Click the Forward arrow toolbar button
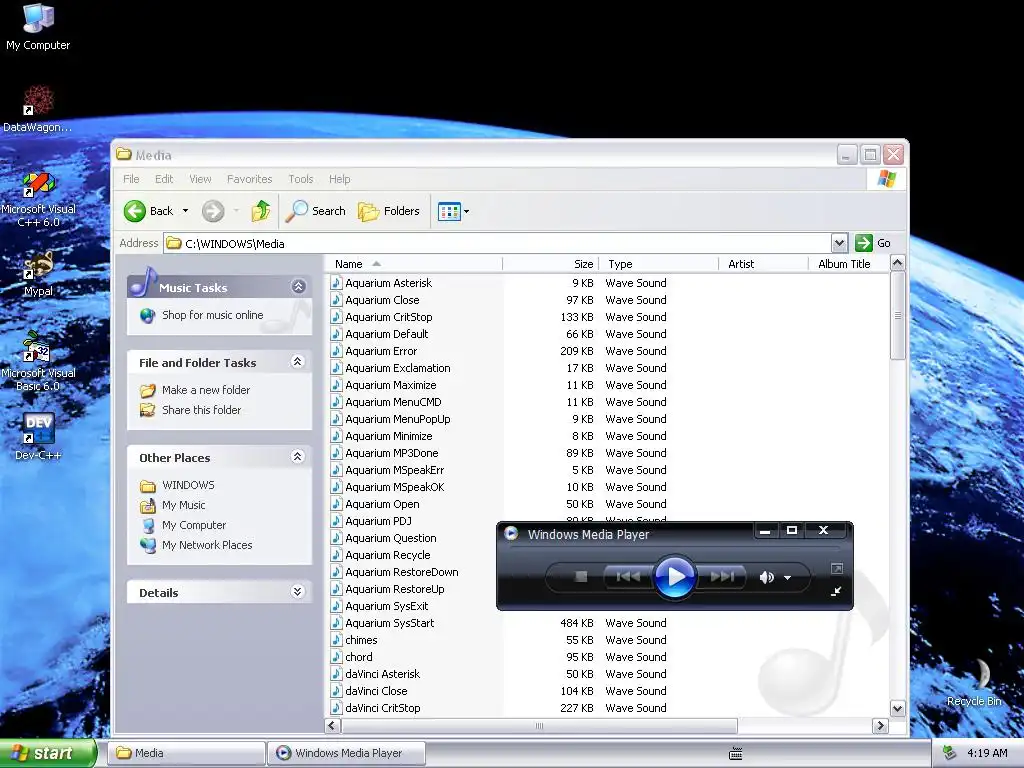1024x768 pixels. pyautogui.click(x=213, y=211)
